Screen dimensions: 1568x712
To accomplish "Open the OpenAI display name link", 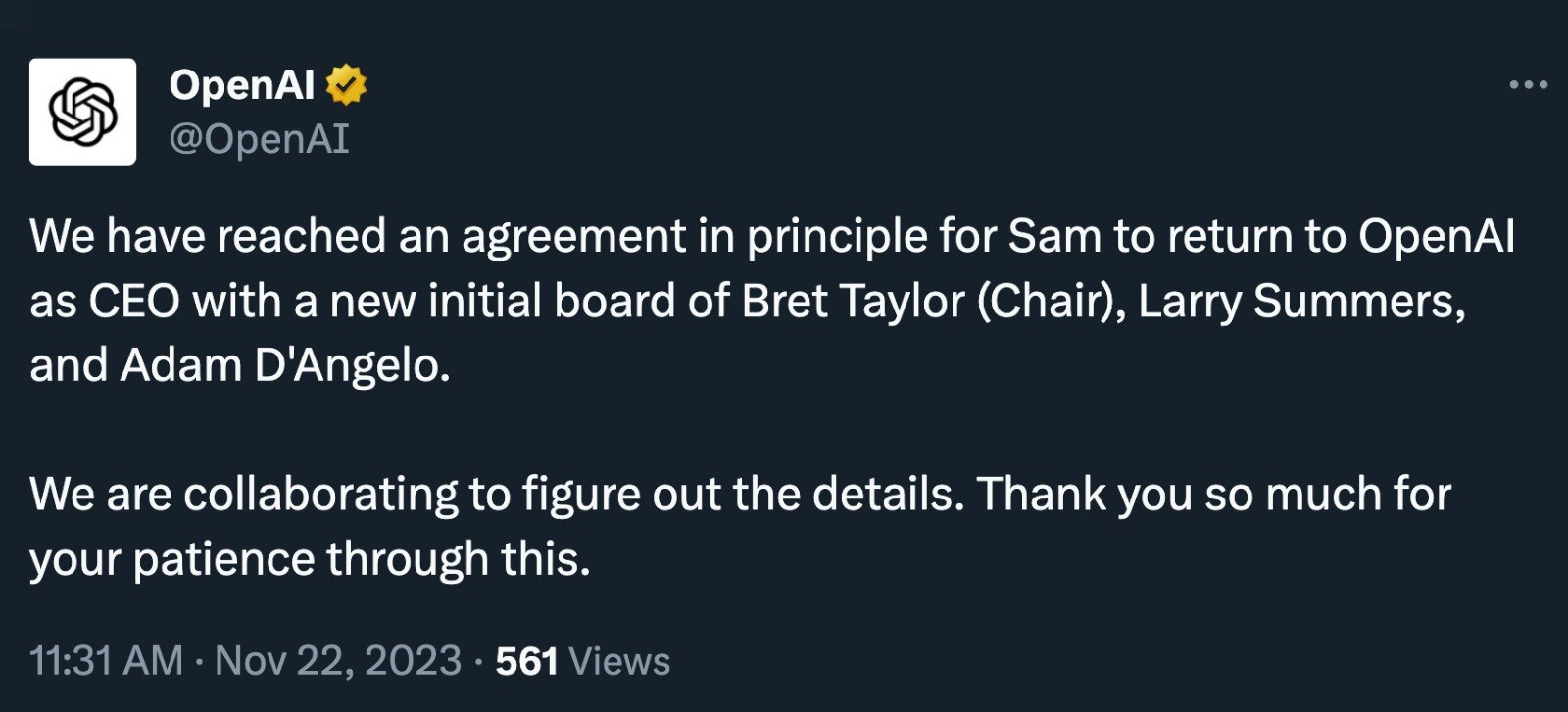I will point(241,85).
